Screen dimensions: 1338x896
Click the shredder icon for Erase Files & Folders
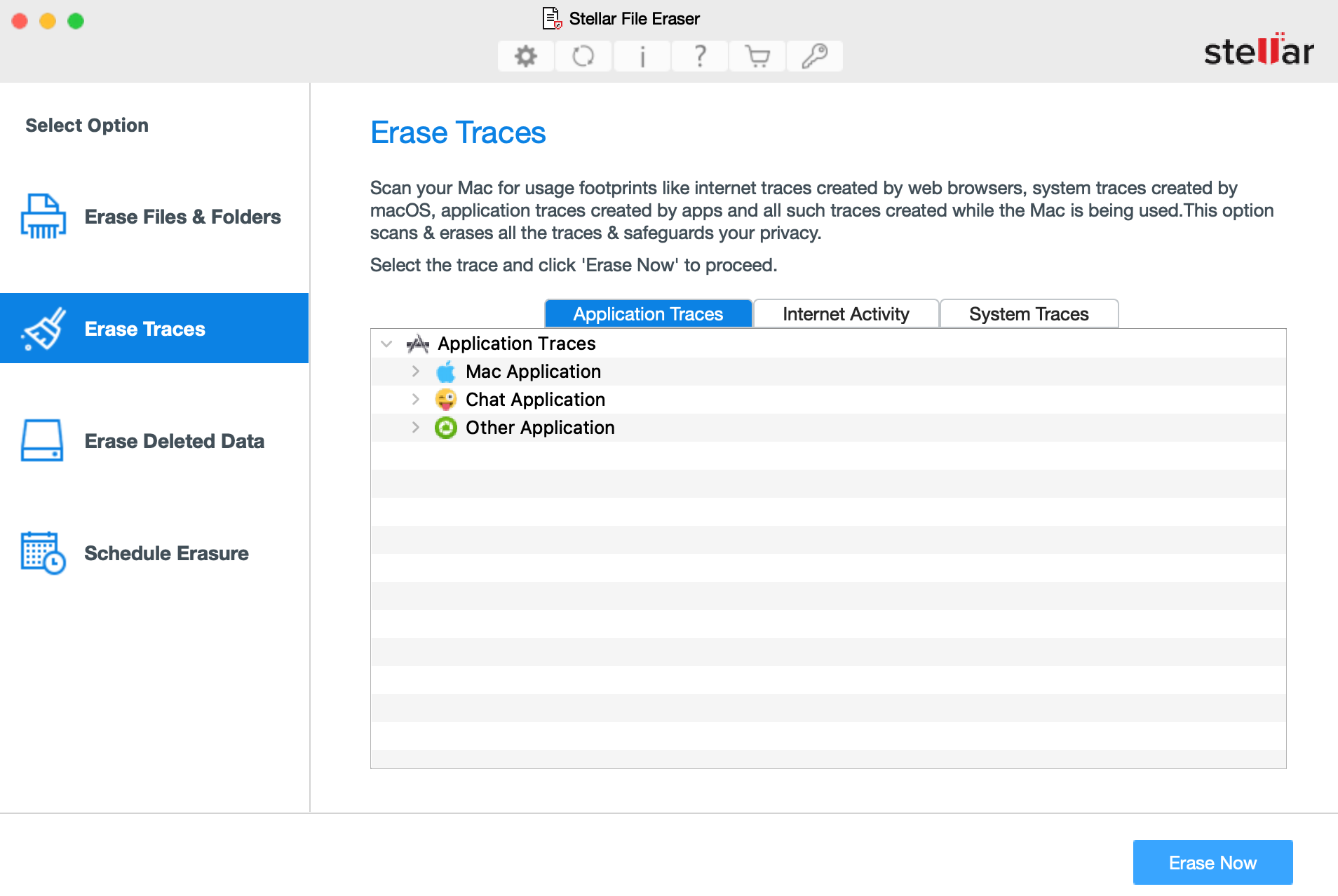(x=43, y=216)
